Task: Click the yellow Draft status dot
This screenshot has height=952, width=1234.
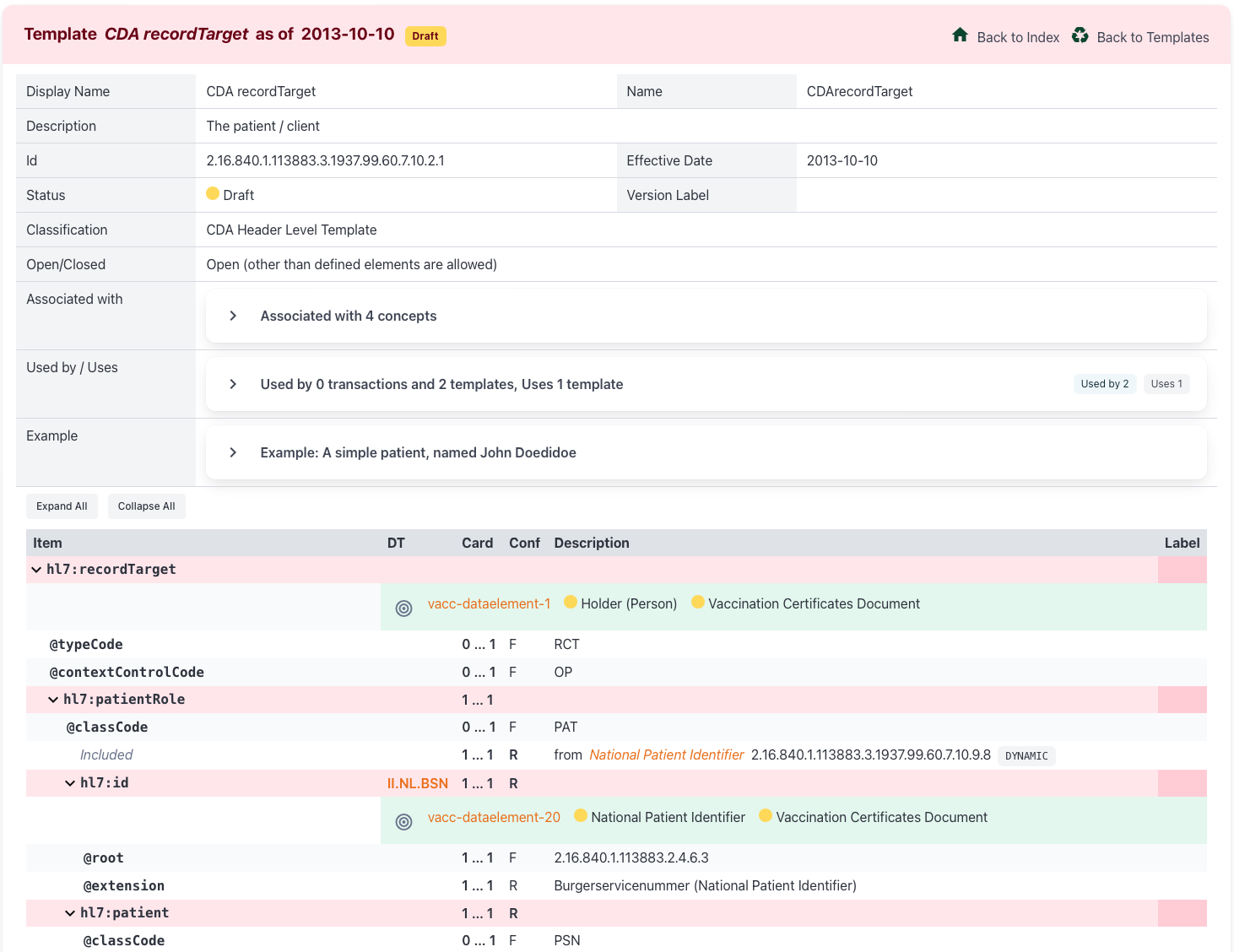Action: click(x=213, y=194)
